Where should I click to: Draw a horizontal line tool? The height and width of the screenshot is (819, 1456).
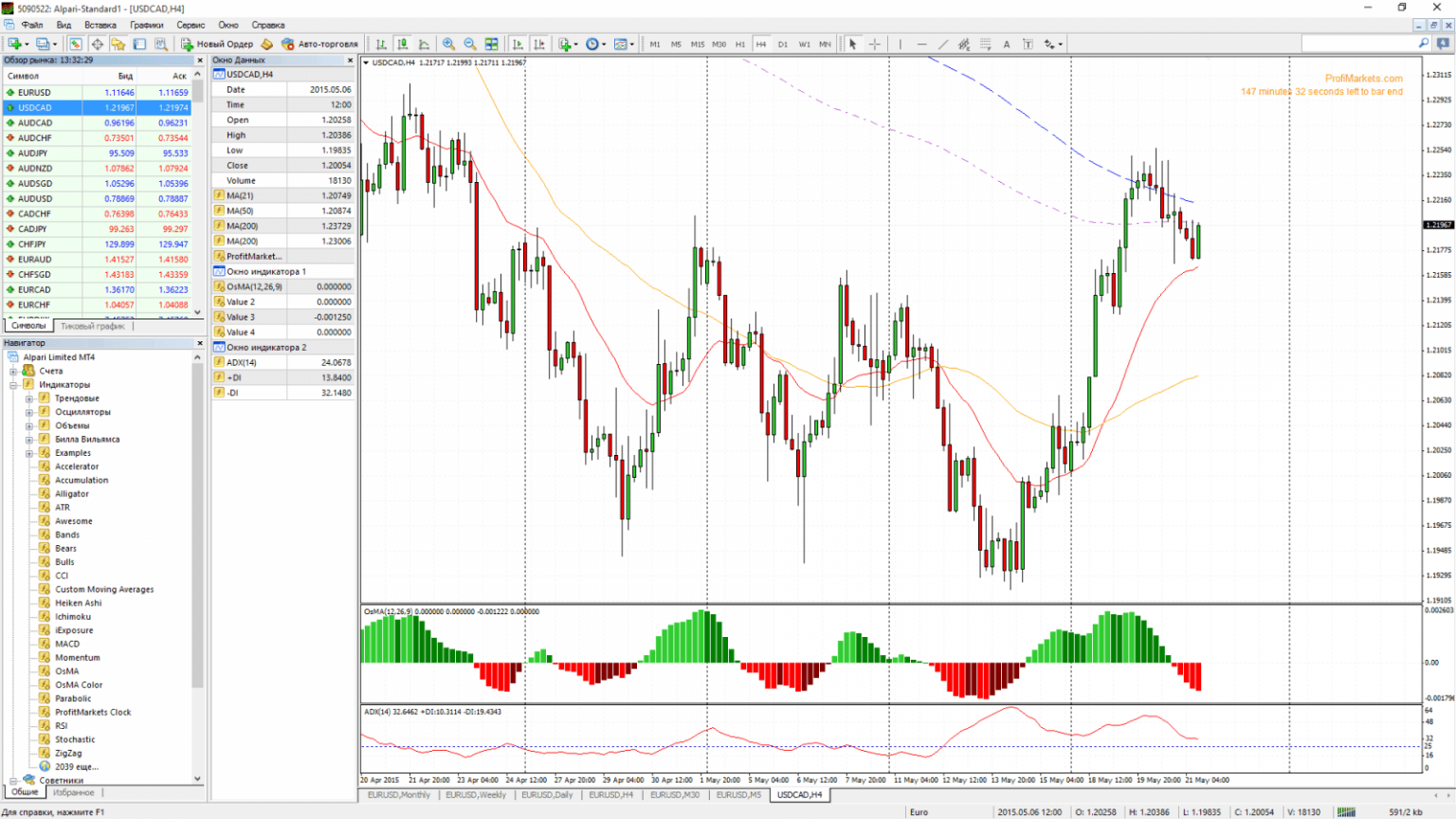point(921,44)
